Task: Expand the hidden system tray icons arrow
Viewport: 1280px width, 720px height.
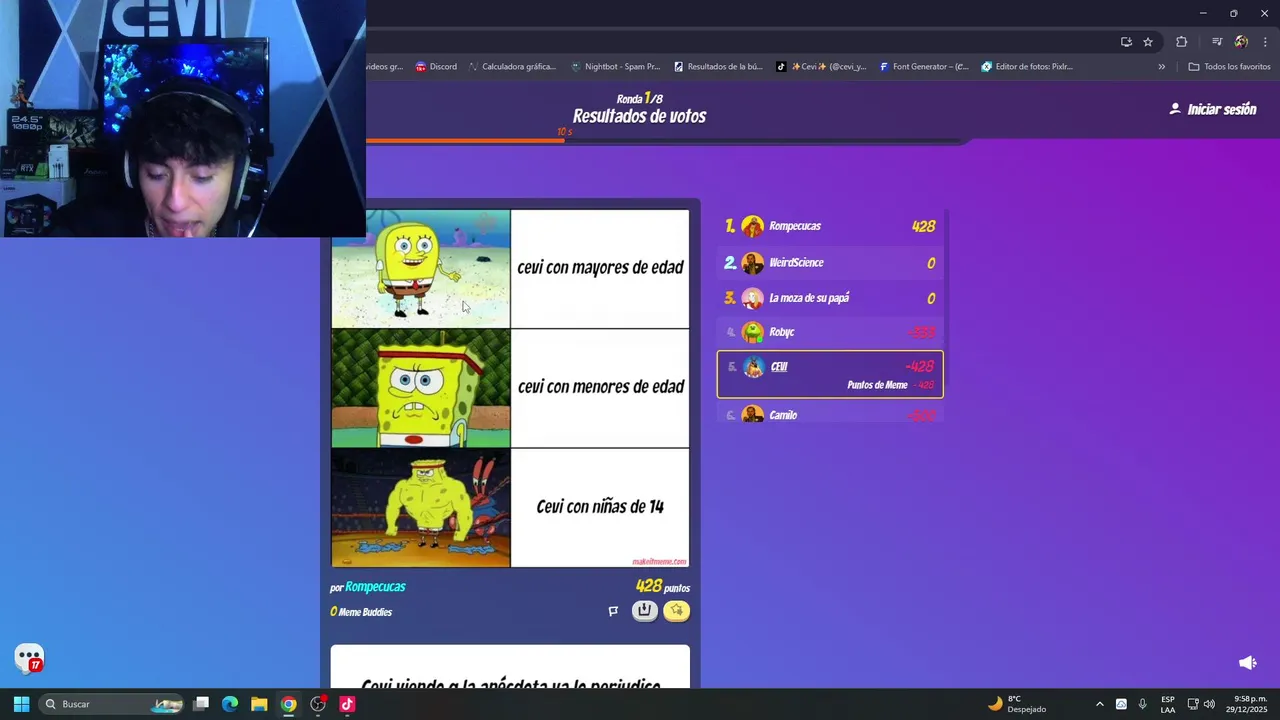Action: 1100,704
